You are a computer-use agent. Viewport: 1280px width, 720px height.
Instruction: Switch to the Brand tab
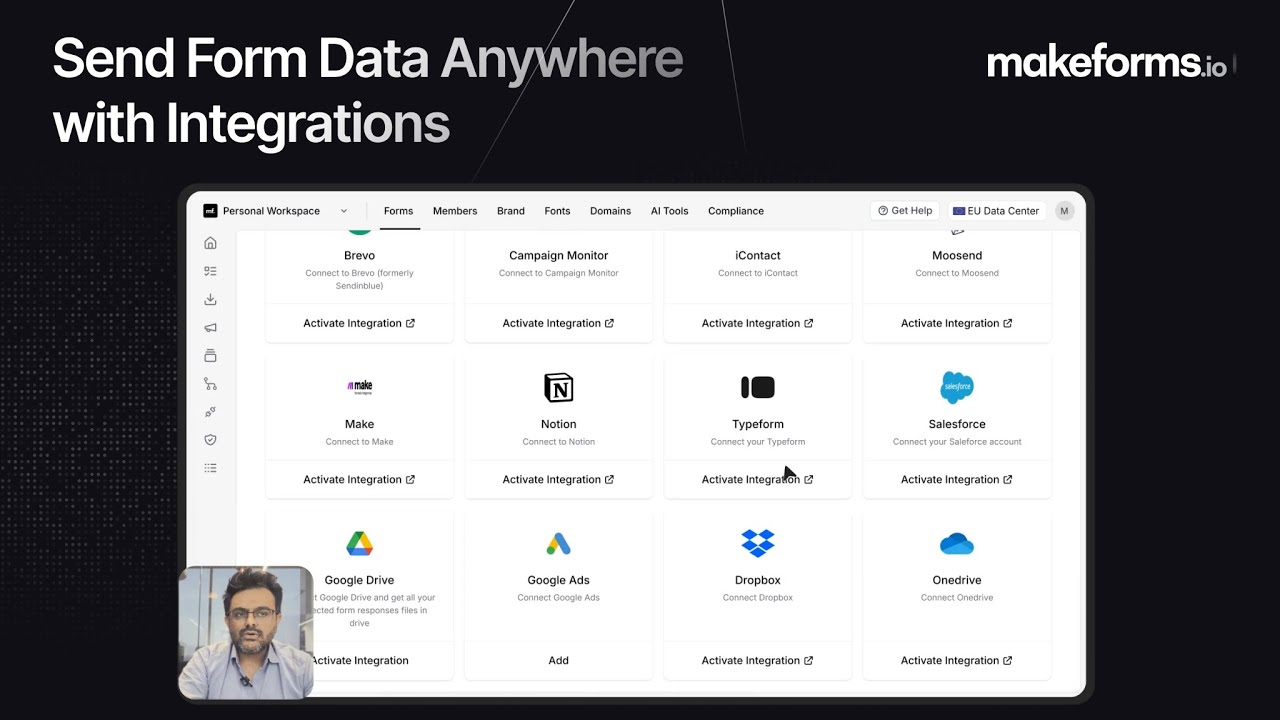pos(511,211)
